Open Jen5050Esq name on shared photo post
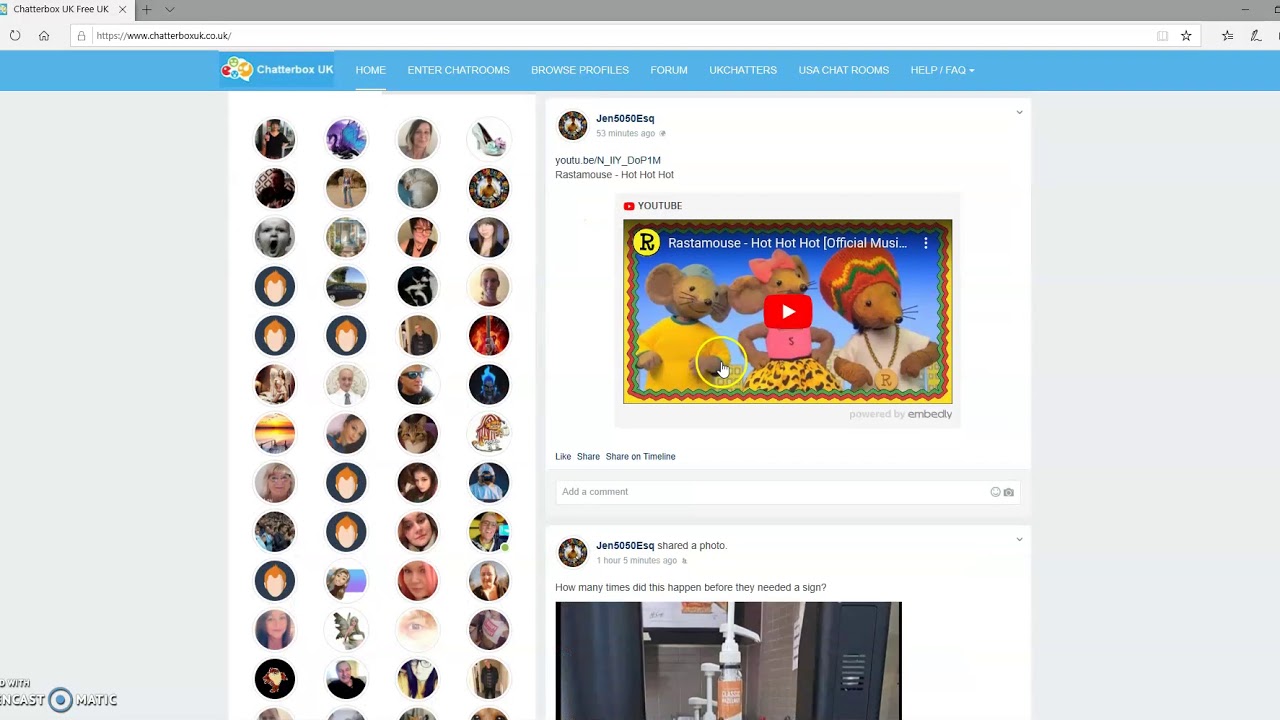This screenshot has height=720, width=1280. click(x=625, y=545)
